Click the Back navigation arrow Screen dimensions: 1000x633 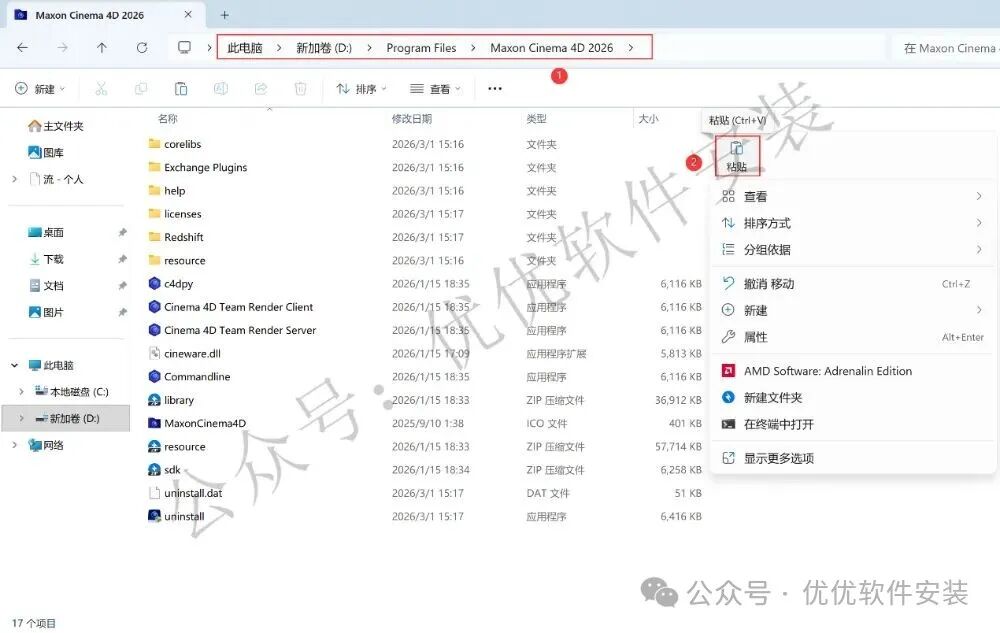click(x=22, y=48)
